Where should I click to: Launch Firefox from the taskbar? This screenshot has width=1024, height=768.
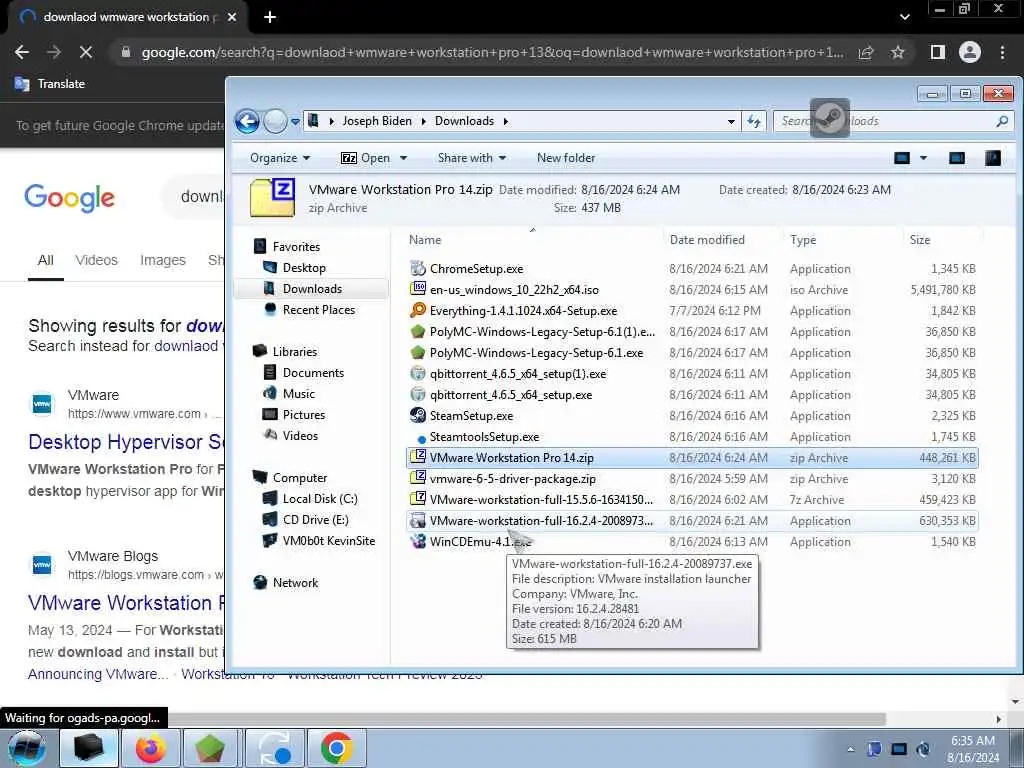[x=151, y=748]
